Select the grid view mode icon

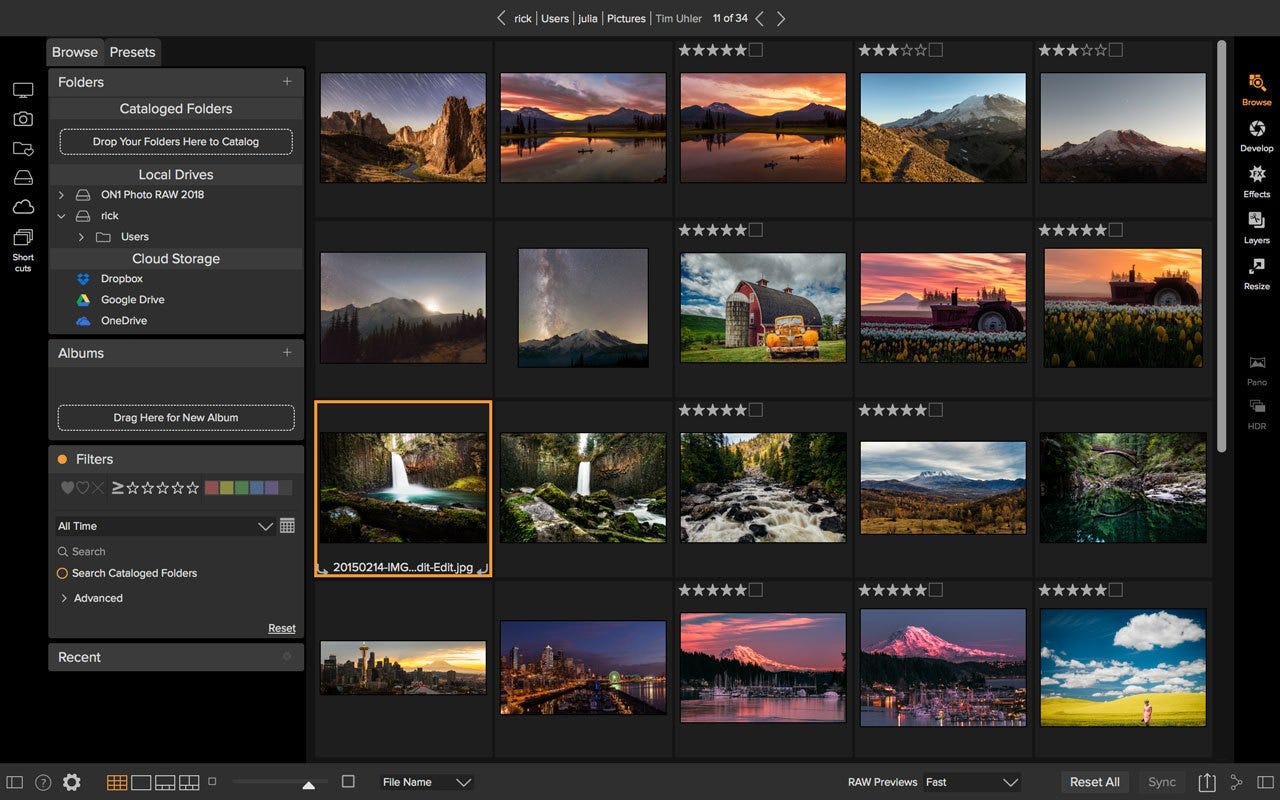(x=117, y=782)
